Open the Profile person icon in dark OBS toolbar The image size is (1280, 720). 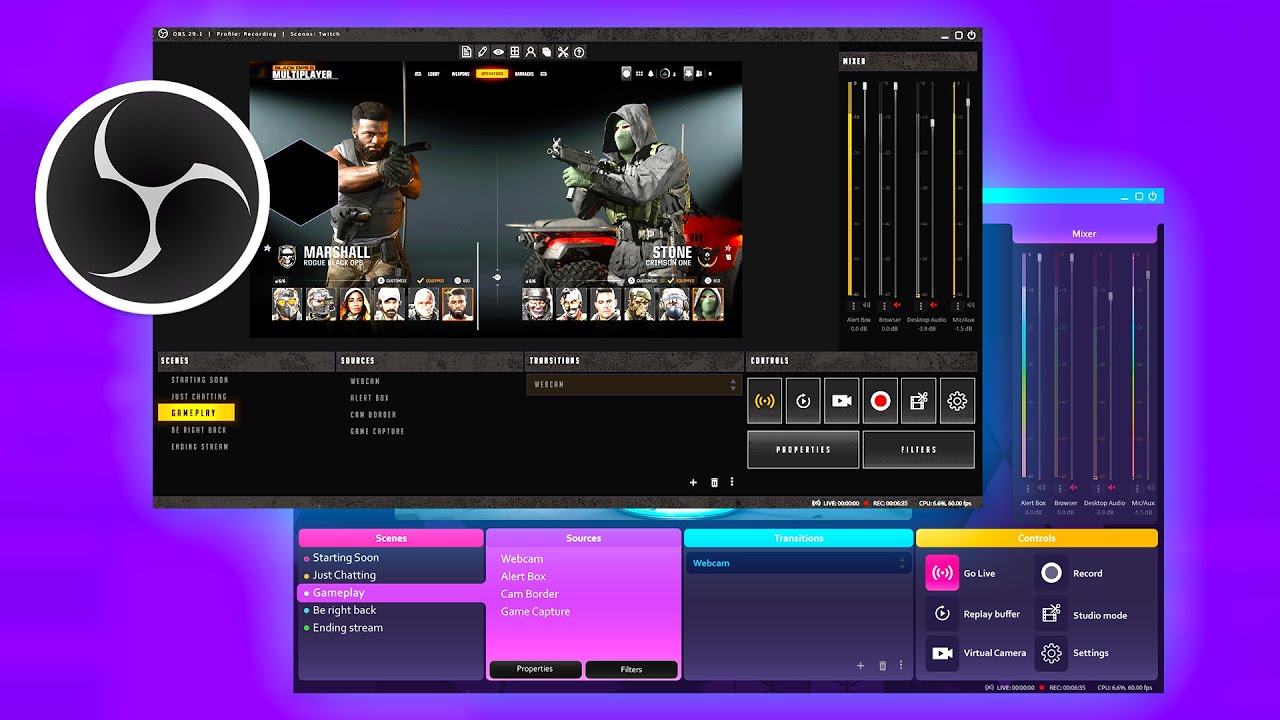530,52
